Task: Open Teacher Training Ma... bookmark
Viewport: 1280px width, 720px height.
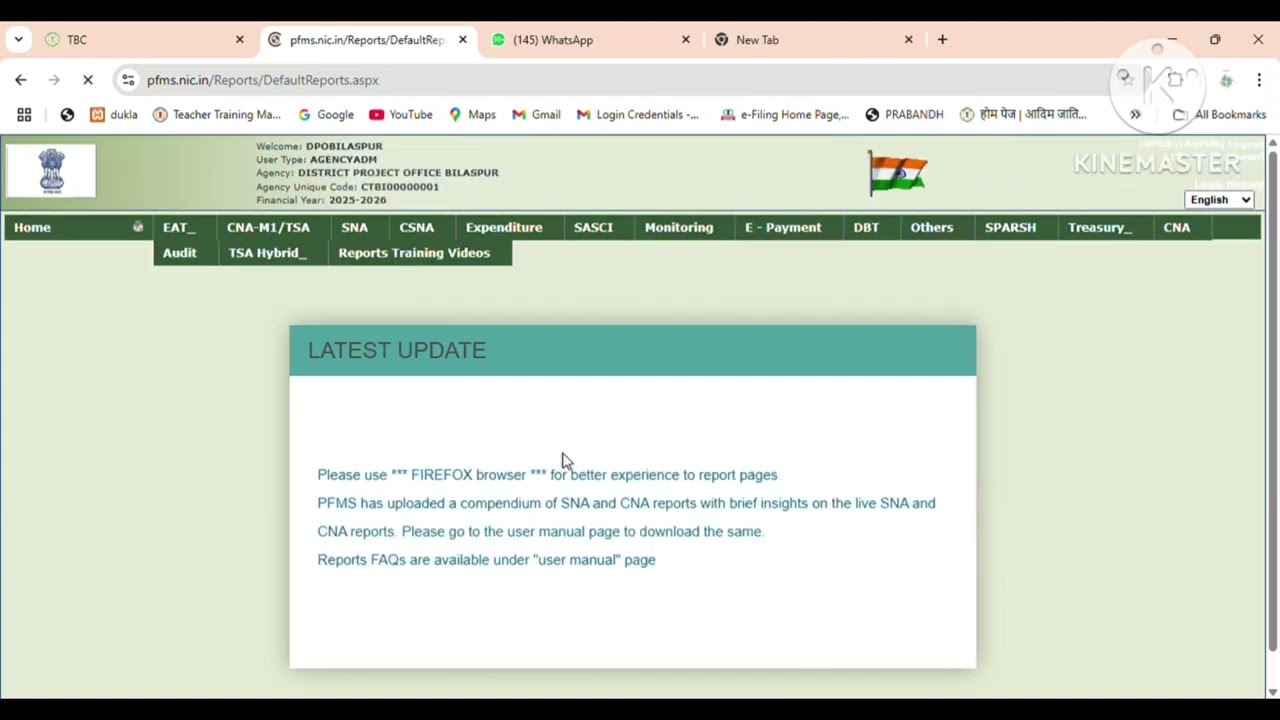Action: click(217, 115)
